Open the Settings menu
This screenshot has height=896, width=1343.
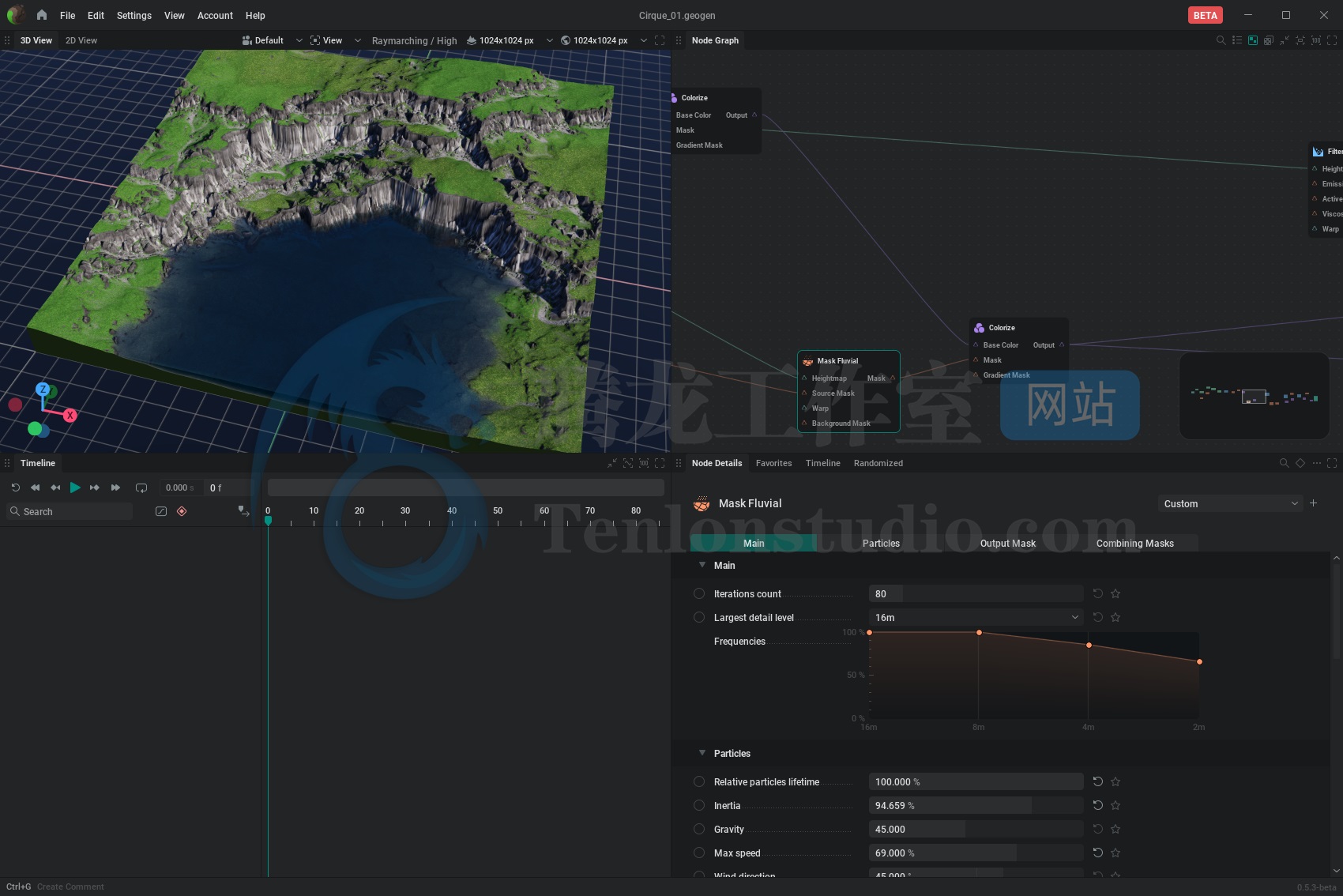tap(134, 15)
